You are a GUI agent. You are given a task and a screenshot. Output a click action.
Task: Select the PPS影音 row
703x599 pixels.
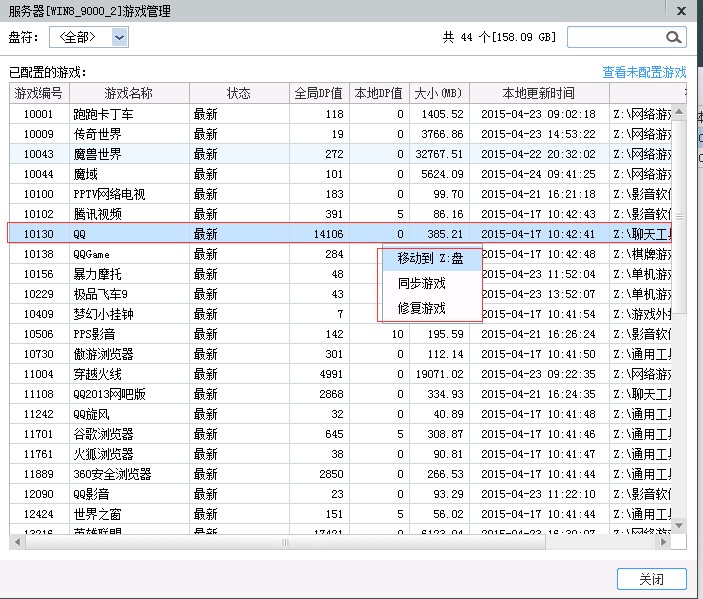[340, 334]
